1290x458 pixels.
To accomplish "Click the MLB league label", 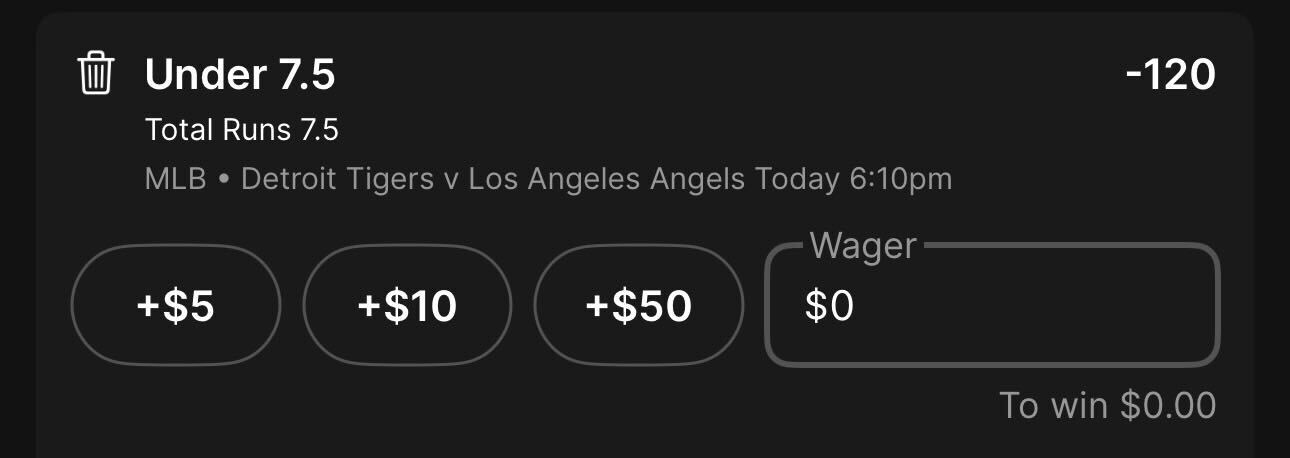I will pos(175,180).
